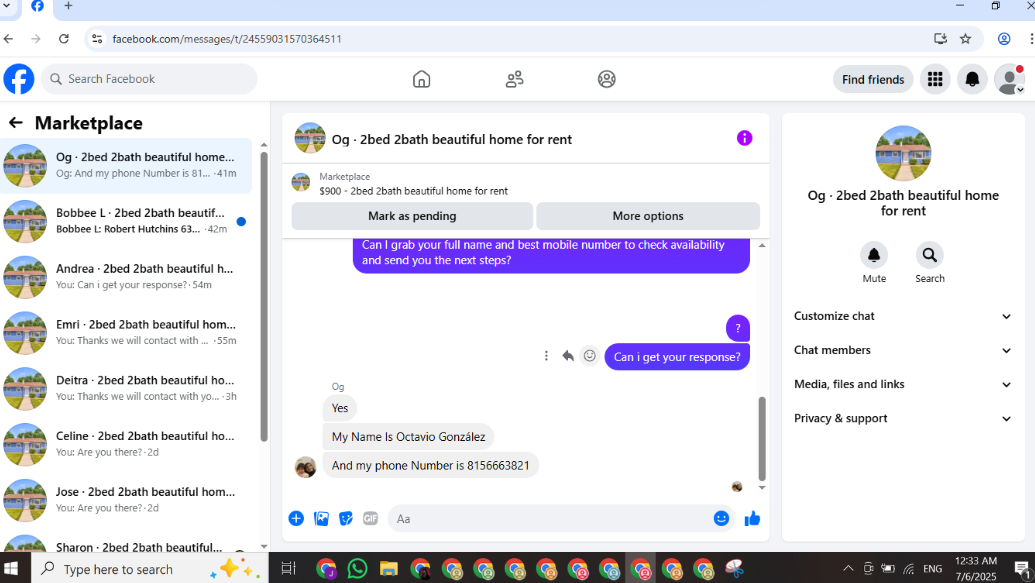1035x583 pixels.
Task: Click 'And my phone Number is 8156663821' message
Action: point(430,465)
